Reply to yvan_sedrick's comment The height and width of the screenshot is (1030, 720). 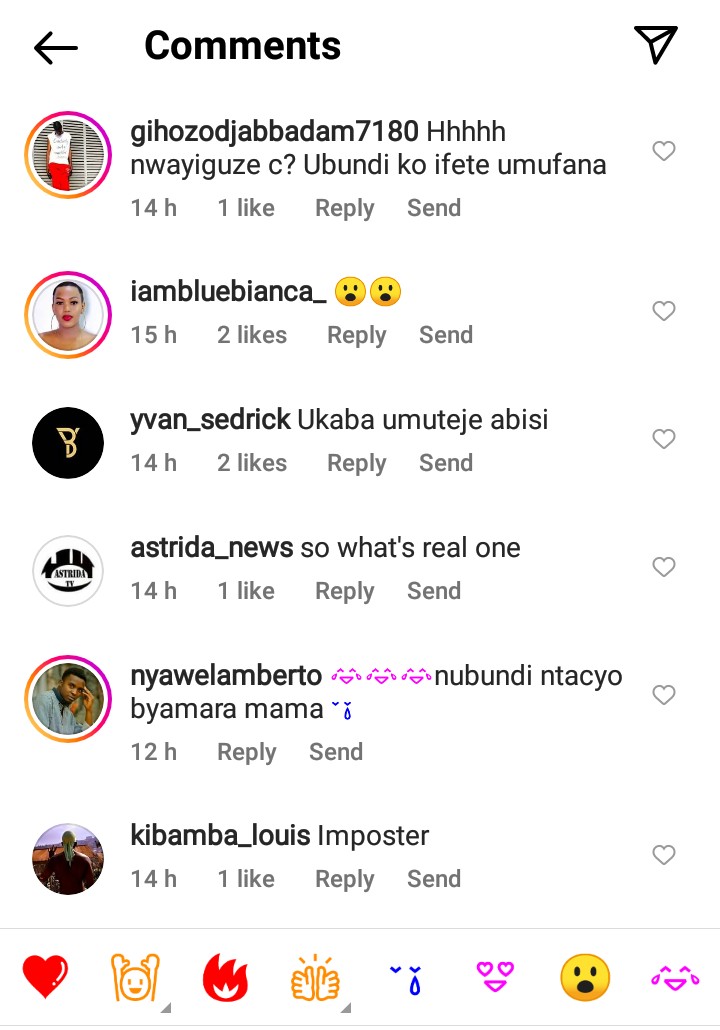pos(357,463)
